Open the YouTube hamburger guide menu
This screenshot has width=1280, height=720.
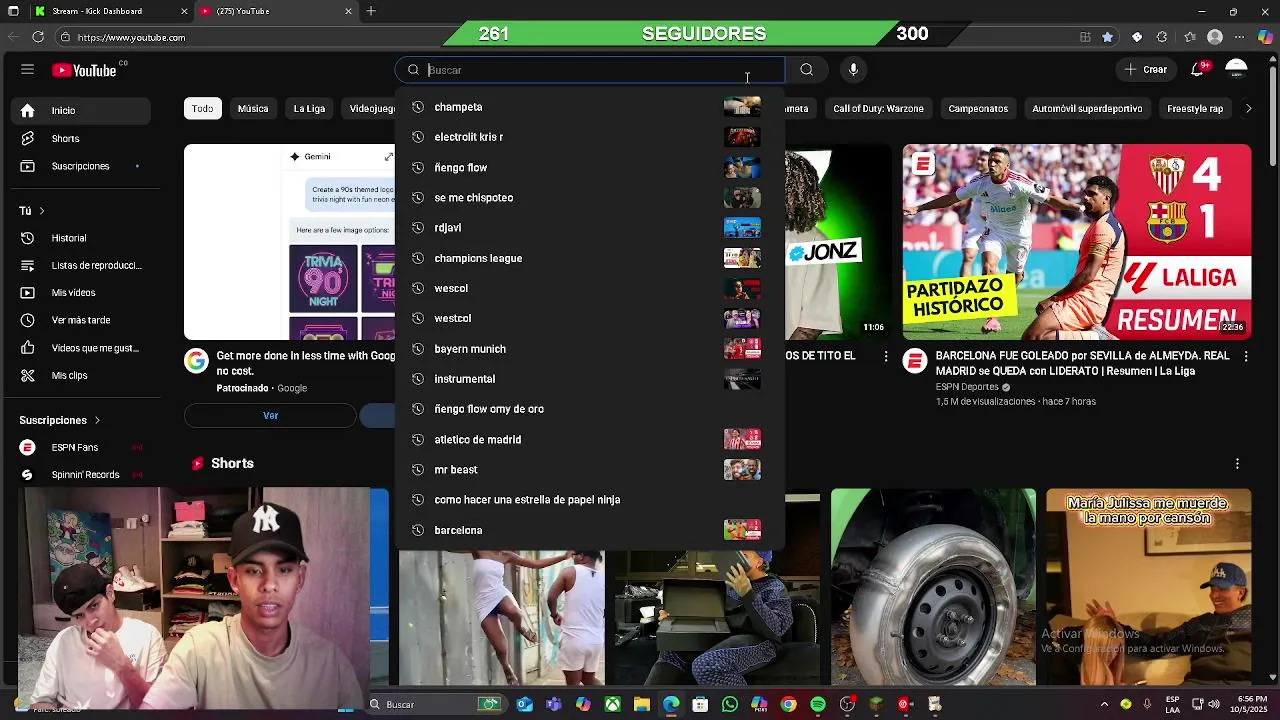[27, 70]
